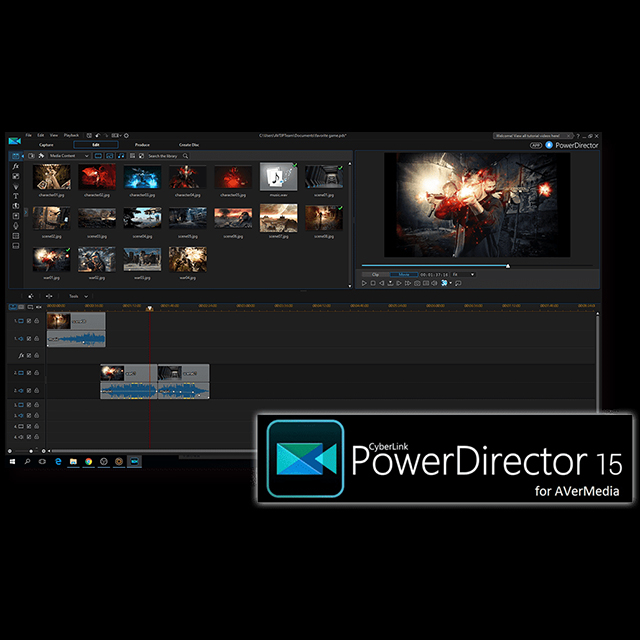Open the Particle Room icon

coord(16,186)
